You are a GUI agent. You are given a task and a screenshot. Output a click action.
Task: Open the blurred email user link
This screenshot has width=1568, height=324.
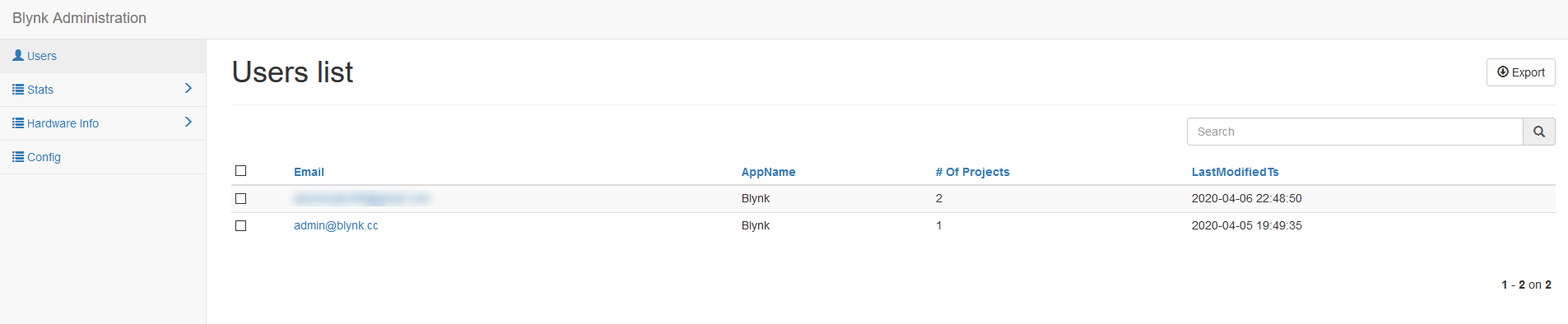(361, 198)
